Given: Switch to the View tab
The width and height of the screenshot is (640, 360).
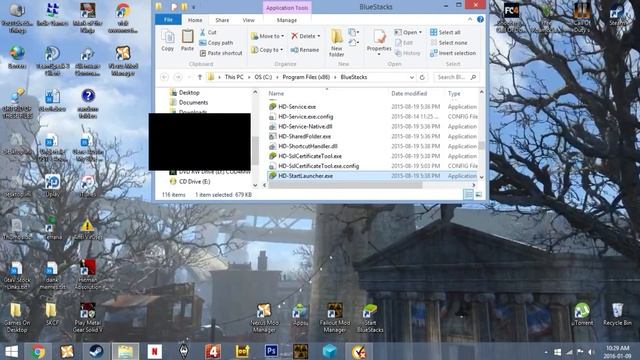Looking at the screenshot, I should click(249, 20).
